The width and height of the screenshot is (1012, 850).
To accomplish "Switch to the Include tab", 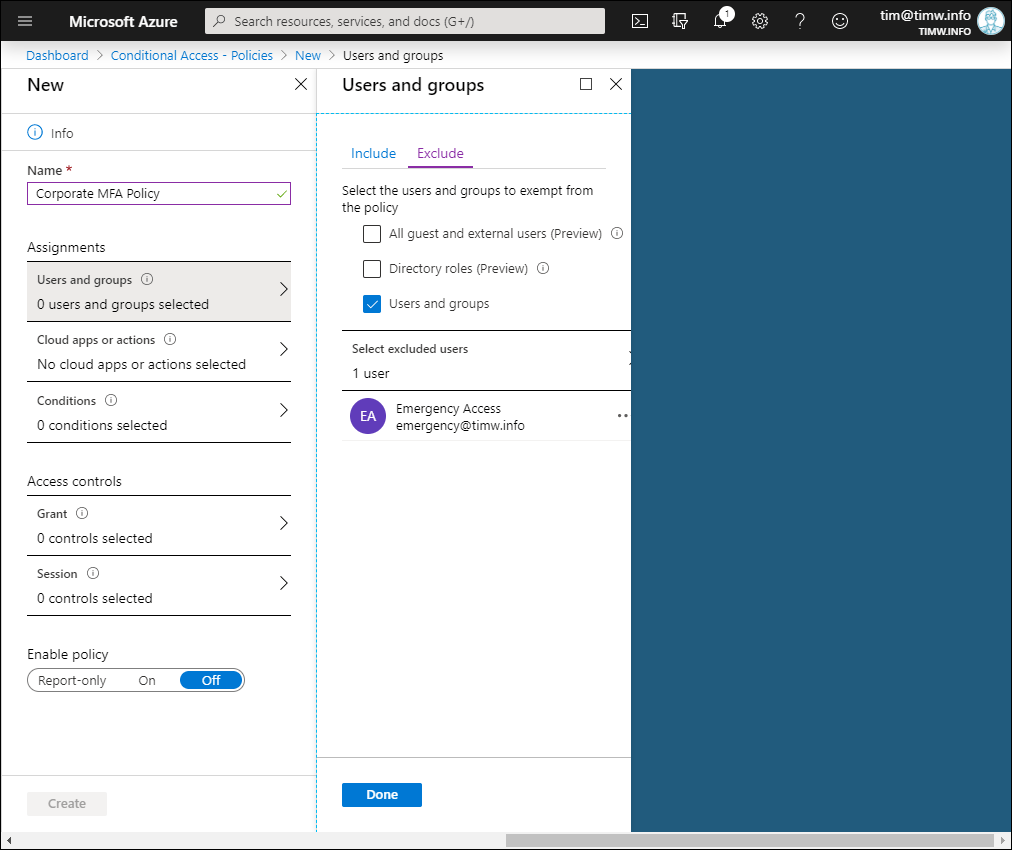I will tap(373, 153).
